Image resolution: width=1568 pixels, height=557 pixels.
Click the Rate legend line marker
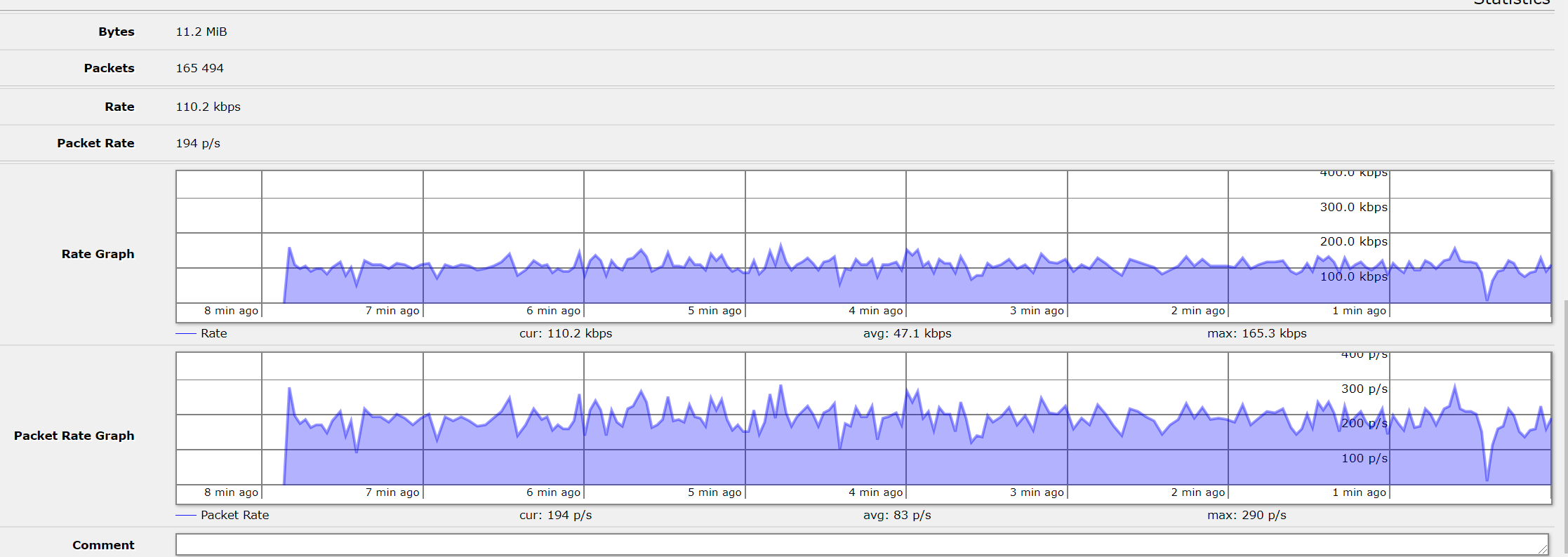(x=185, y=333)
